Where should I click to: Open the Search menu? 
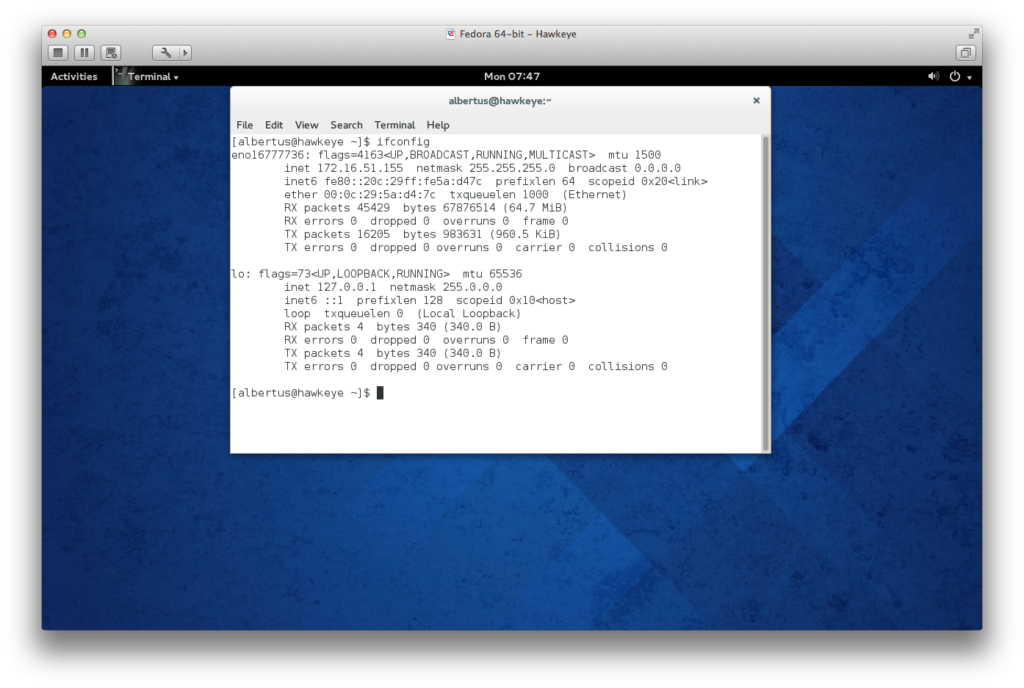coord(346,125)
